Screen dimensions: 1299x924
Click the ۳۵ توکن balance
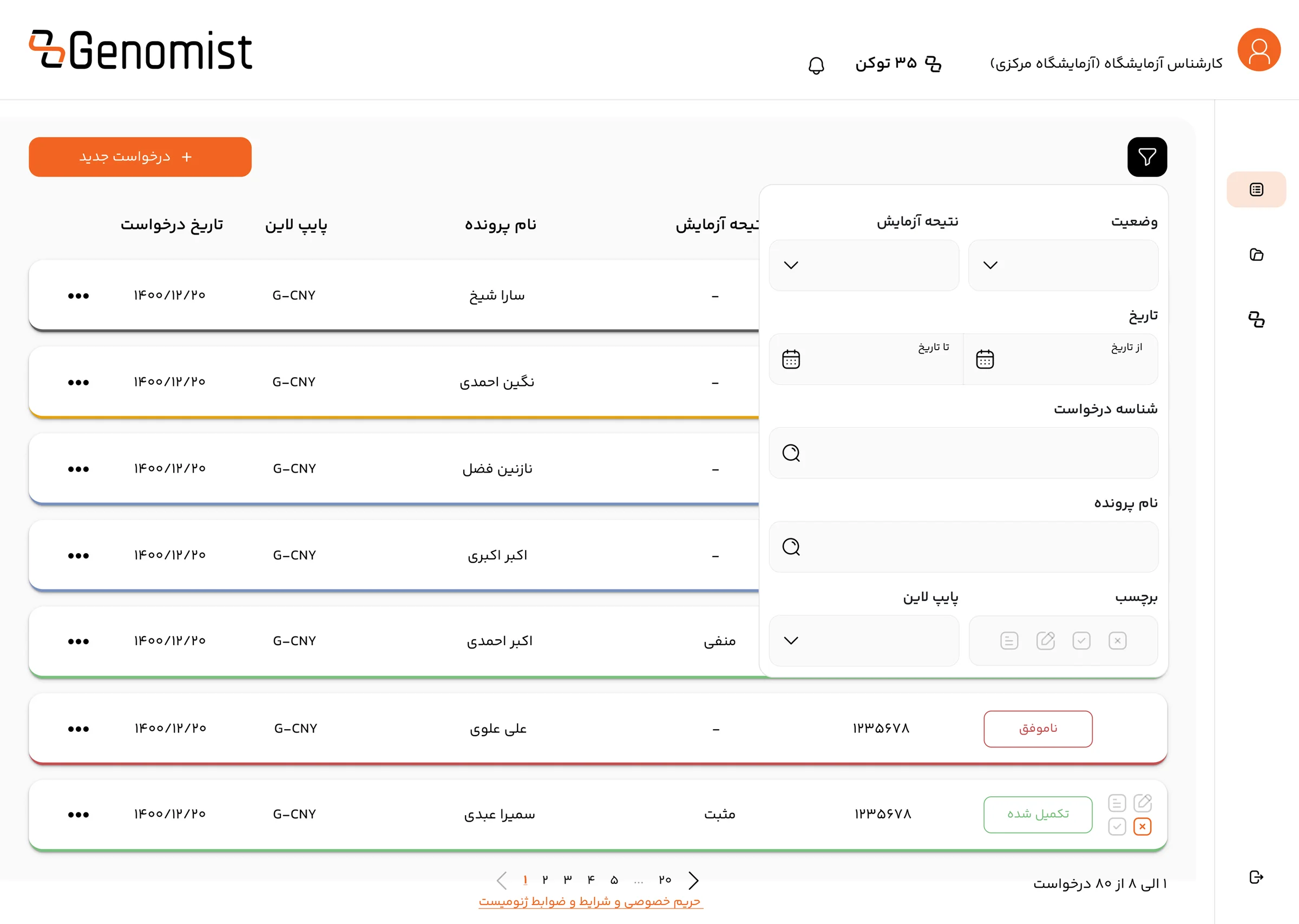tap(898, 63)
